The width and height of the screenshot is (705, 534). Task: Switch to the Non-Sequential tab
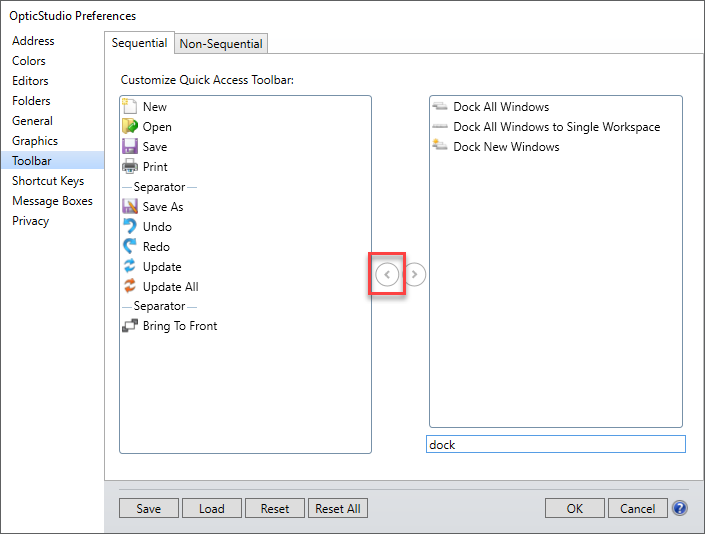pos(221,44)
